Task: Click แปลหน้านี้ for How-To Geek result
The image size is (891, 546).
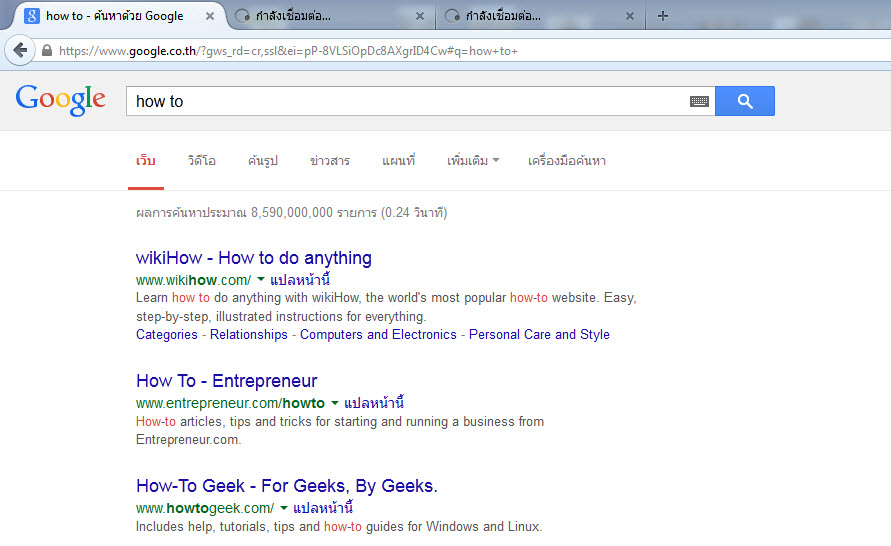Action: (323, 507)
